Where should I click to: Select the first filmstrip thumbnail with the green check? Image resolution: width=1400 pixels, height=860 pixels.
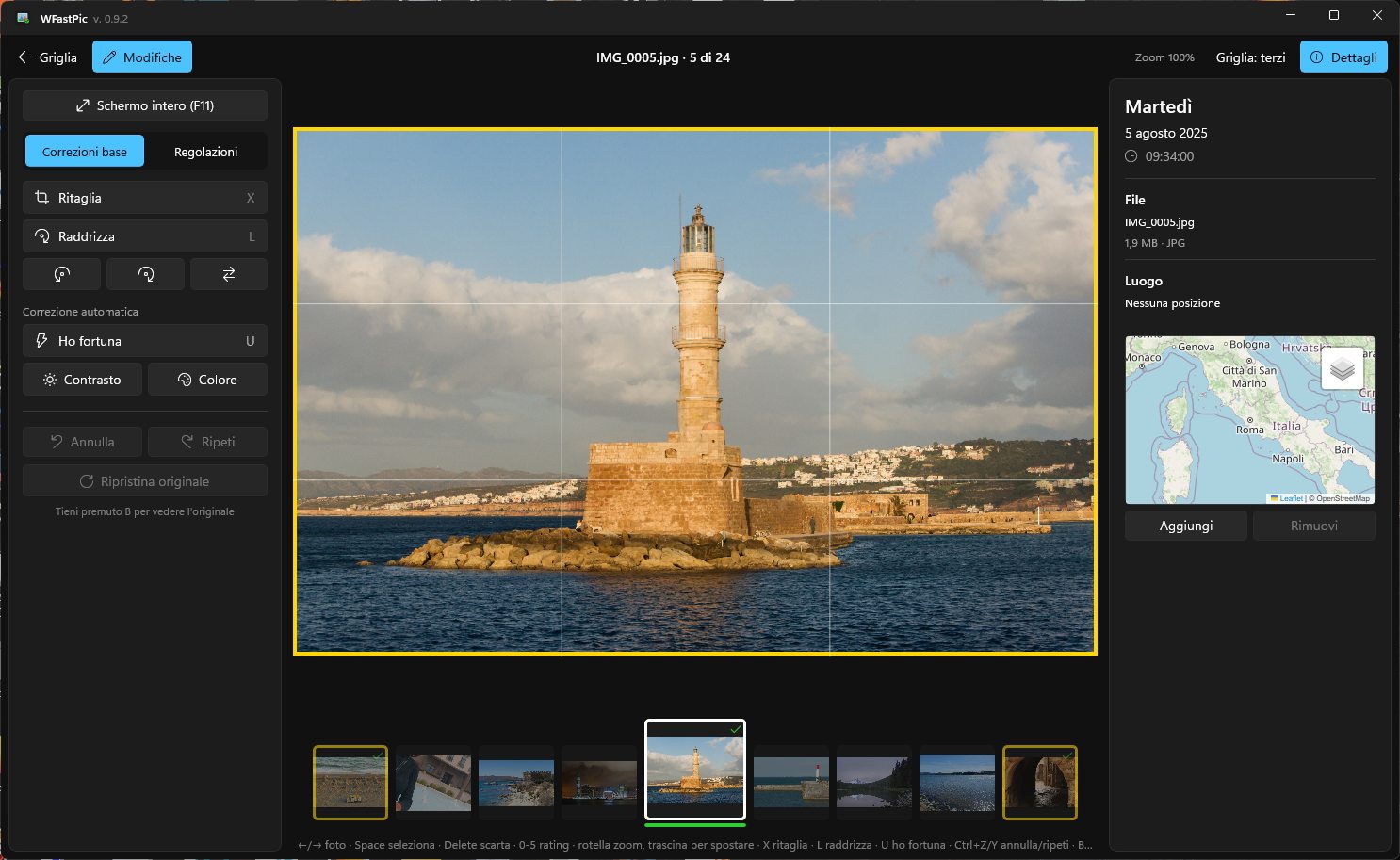click(x=350, y=783)
